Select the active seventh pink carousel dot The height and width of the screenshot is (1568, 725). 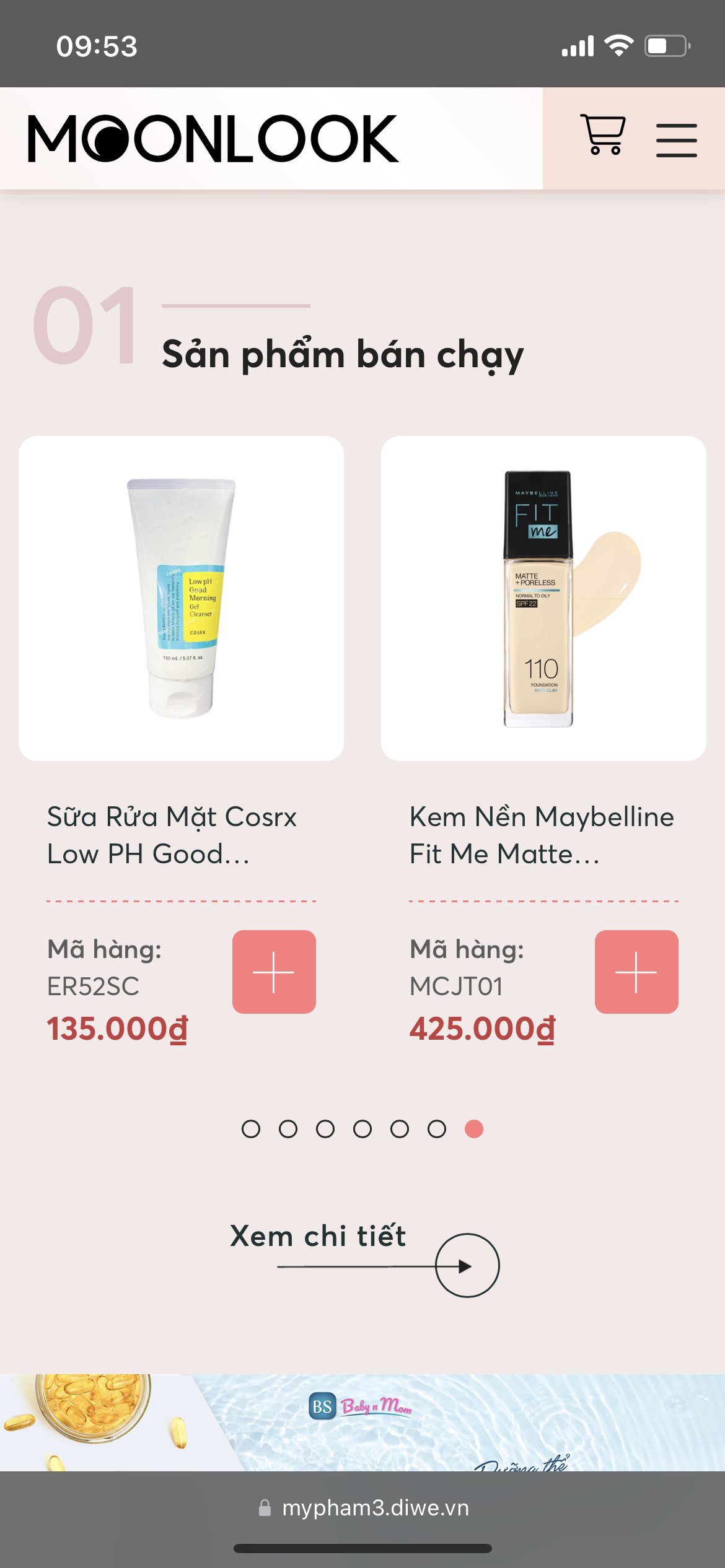point(474,1129)
